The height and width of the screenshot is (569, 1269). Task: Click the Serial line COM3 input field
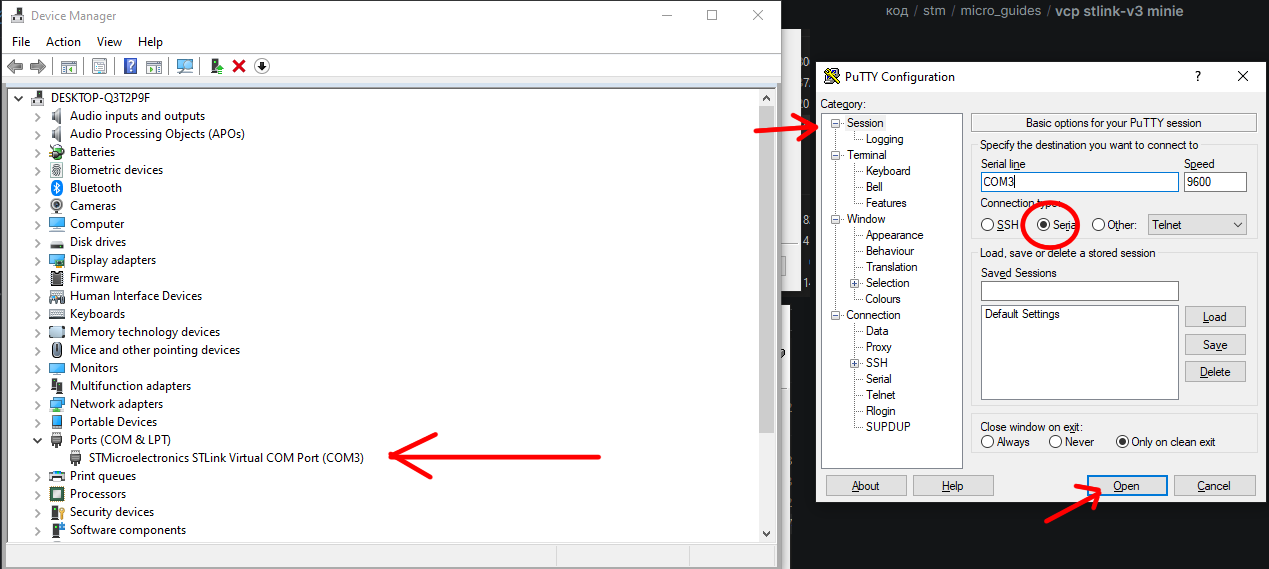1080,182
